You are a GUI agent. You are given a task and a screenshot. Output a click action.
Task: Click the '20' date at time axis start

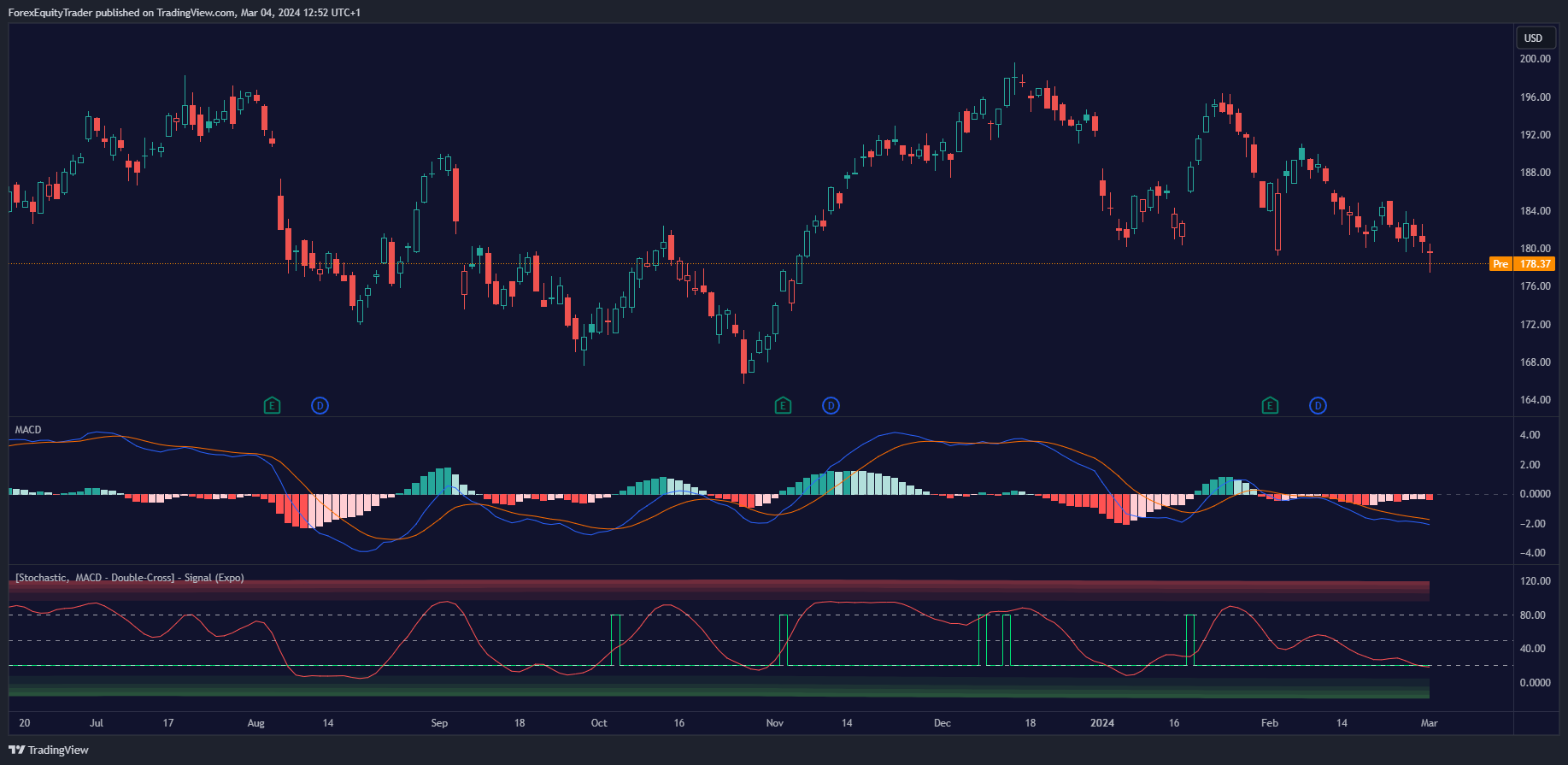[25, 723]
